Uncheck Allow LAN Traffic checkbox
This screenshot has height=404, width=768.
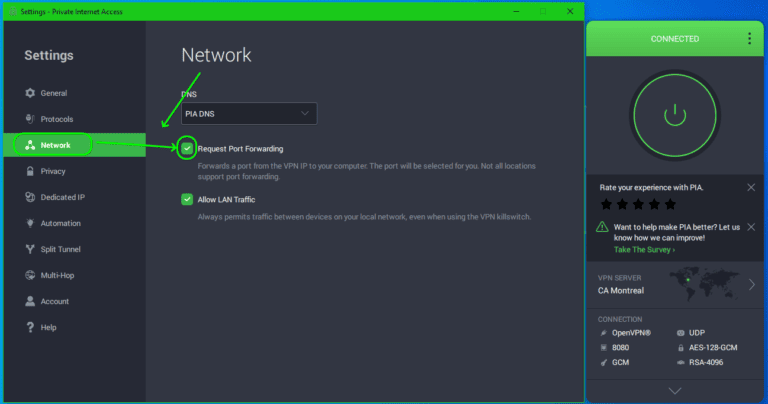(187, 199)
